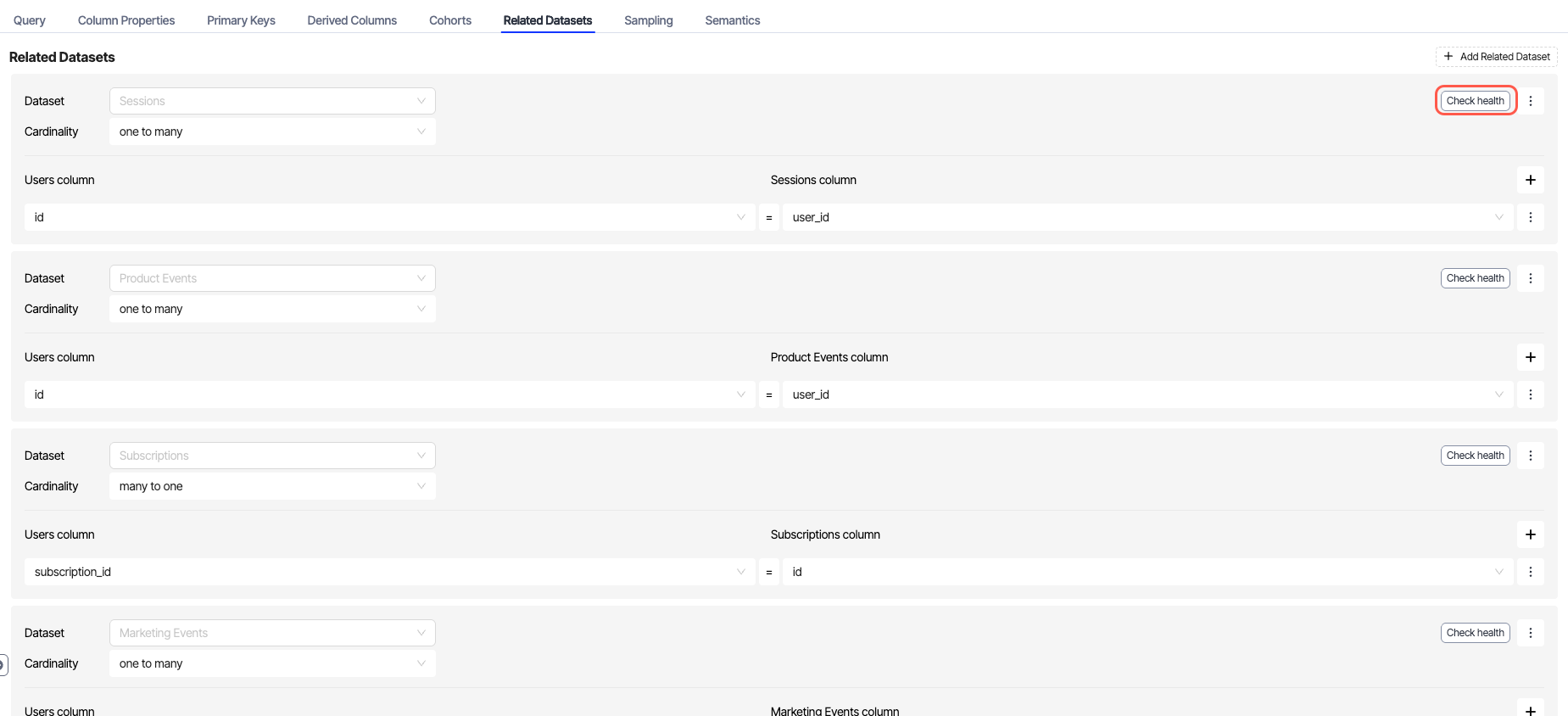Open the Primary Keys tab
Image resolution: width=1568 pixels, height=716 pixels.
(x=241, y=20)
